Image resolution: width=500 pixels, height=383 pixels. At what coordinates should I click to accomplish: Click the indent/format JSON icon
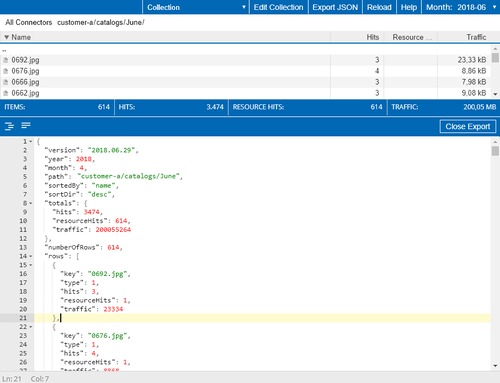(x=9, y=126)
